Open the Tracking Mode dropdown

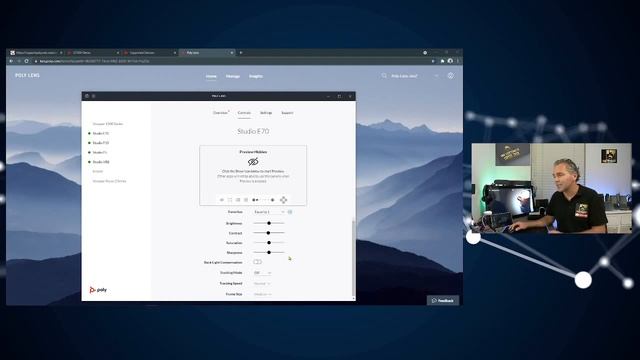(x=262, y=273)
